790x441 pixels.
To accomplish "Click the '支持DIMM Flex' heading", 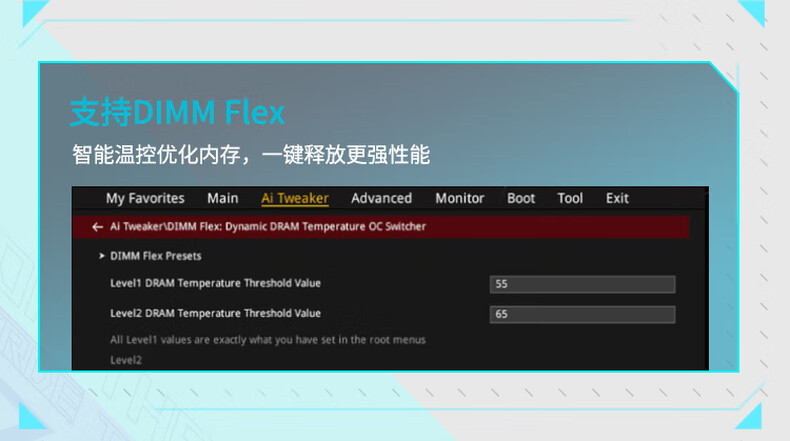I will (177, 112).
